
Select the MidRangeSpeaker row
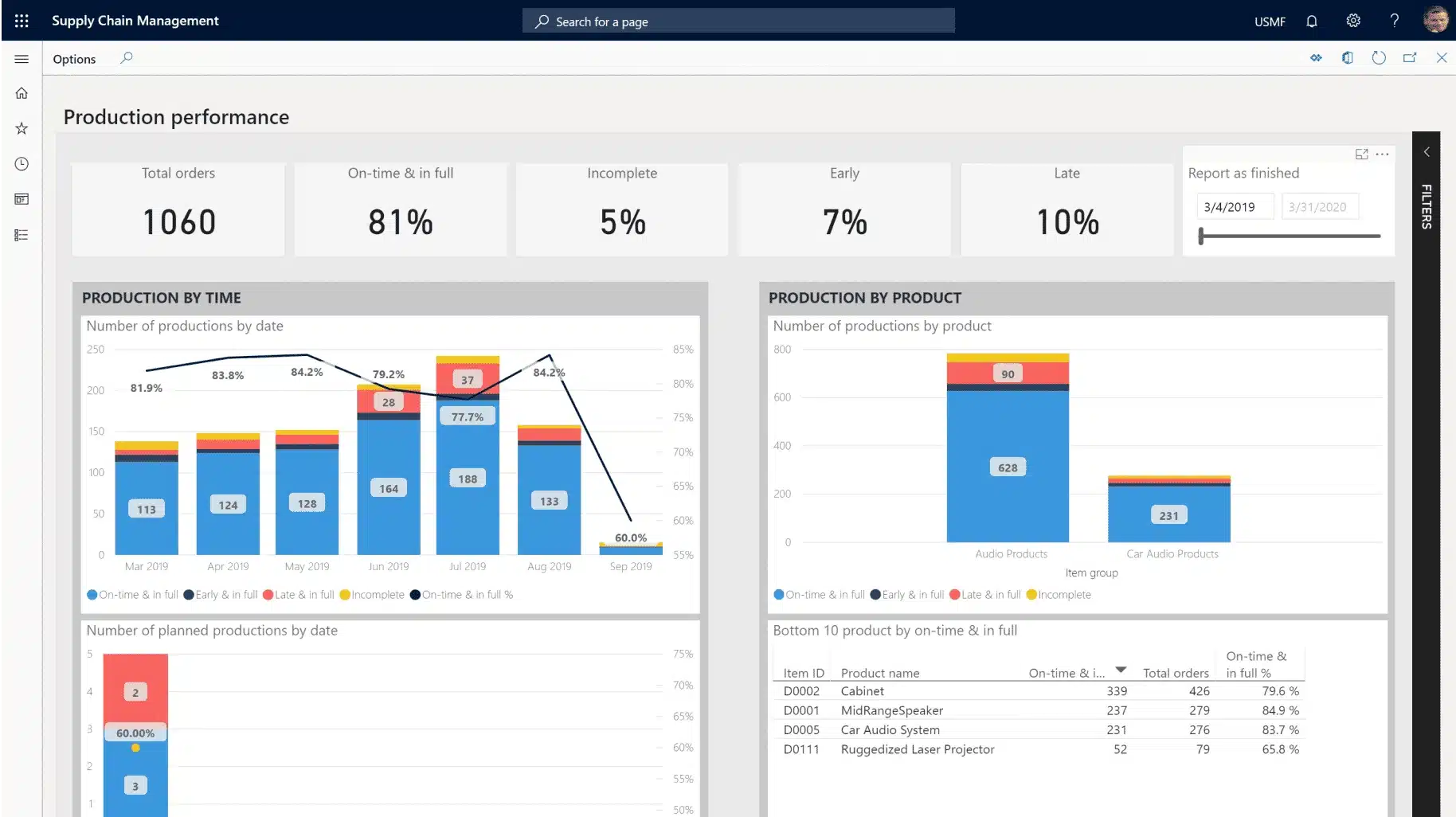coord(1039,710)
